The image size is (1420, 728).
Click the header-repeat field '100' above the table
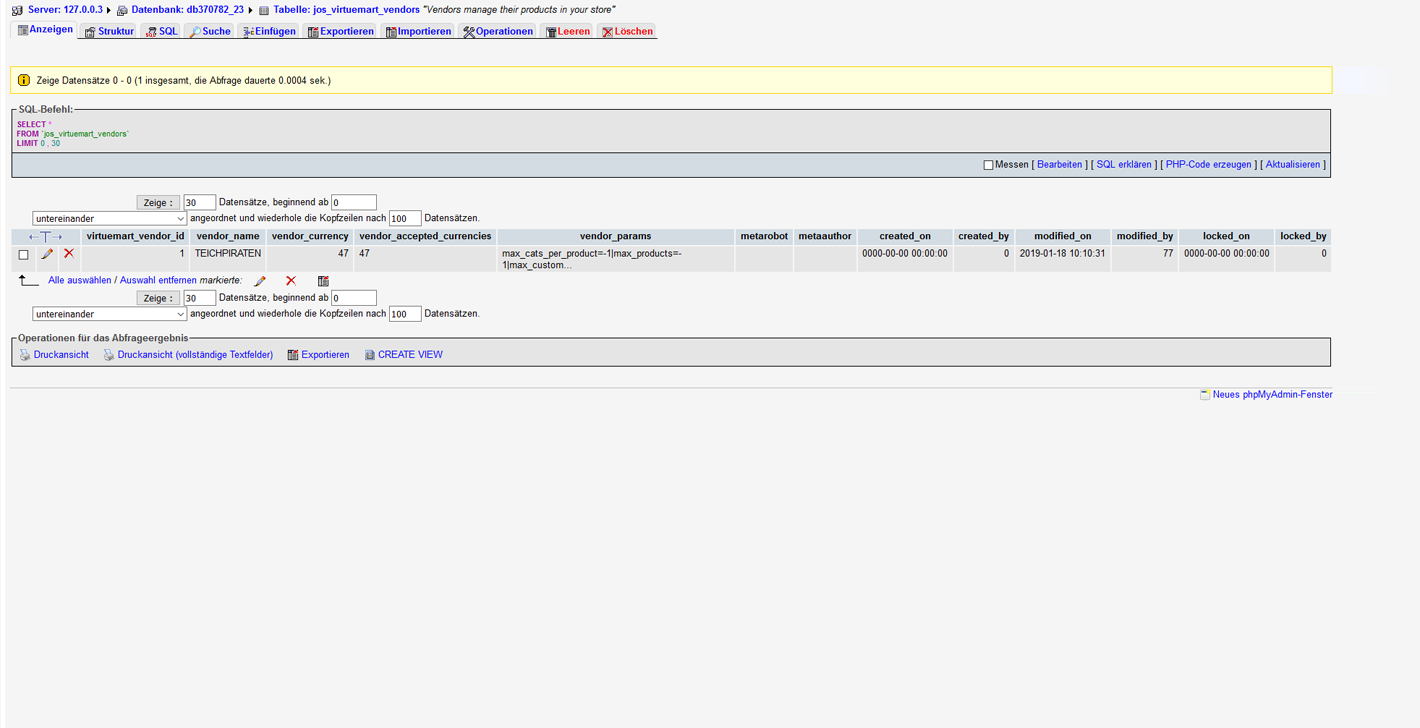[405, 219]
